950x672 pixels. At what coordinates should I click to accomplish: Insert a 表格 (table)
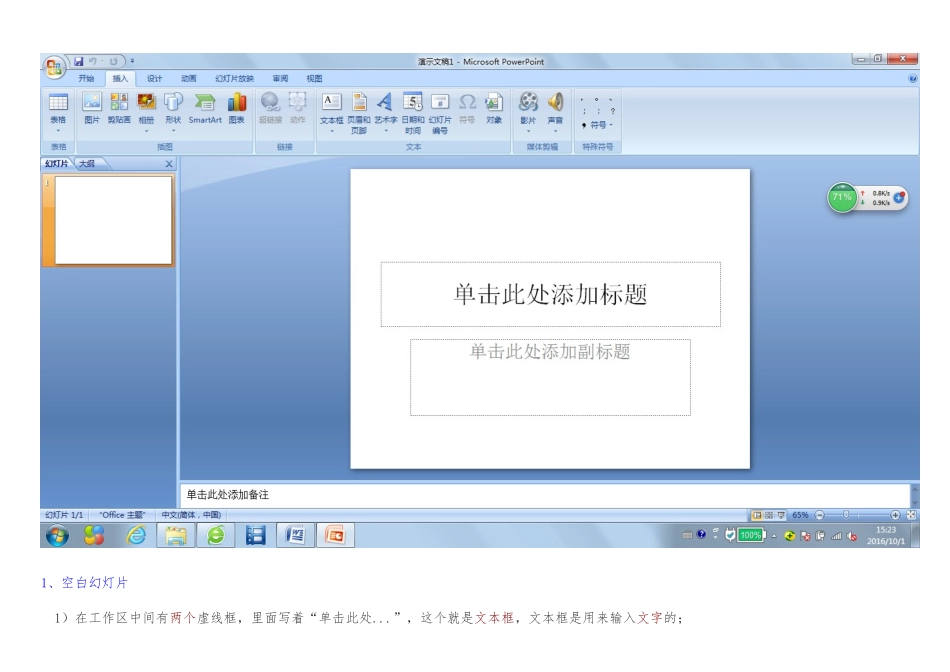[x=58, y=113]
